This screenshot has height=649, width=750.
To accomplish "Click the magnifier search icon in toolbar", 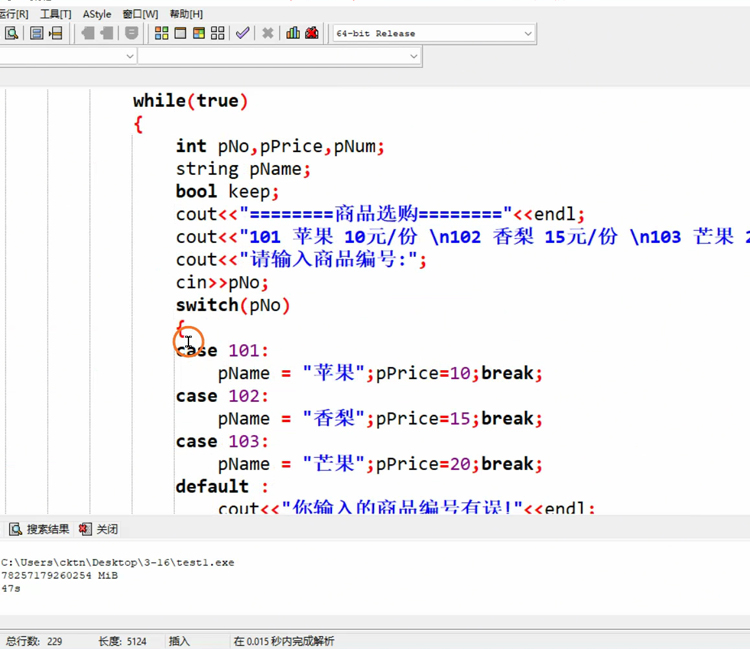I will click(12, 33).
